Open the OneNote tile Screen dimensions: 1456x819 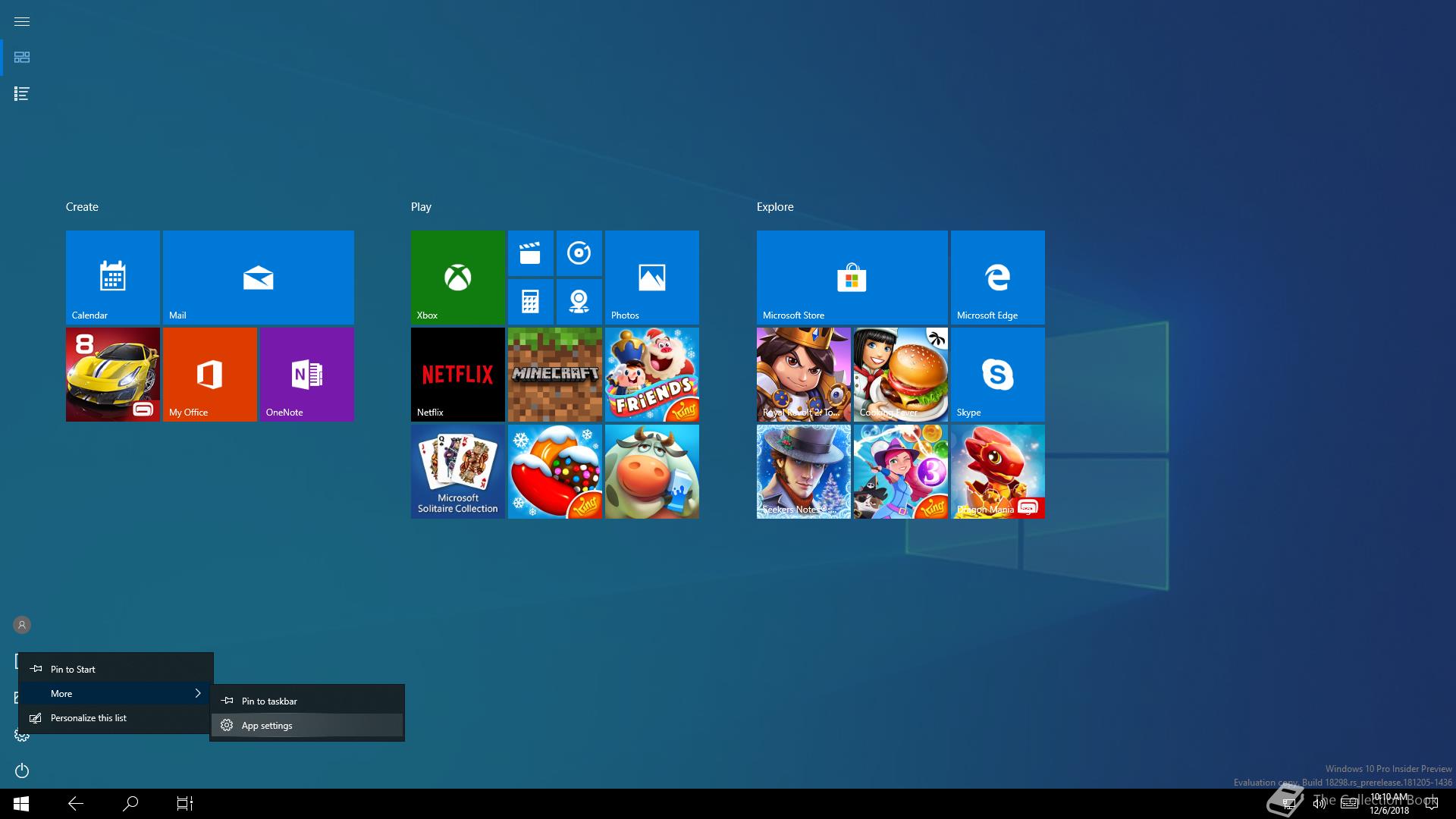306,375
